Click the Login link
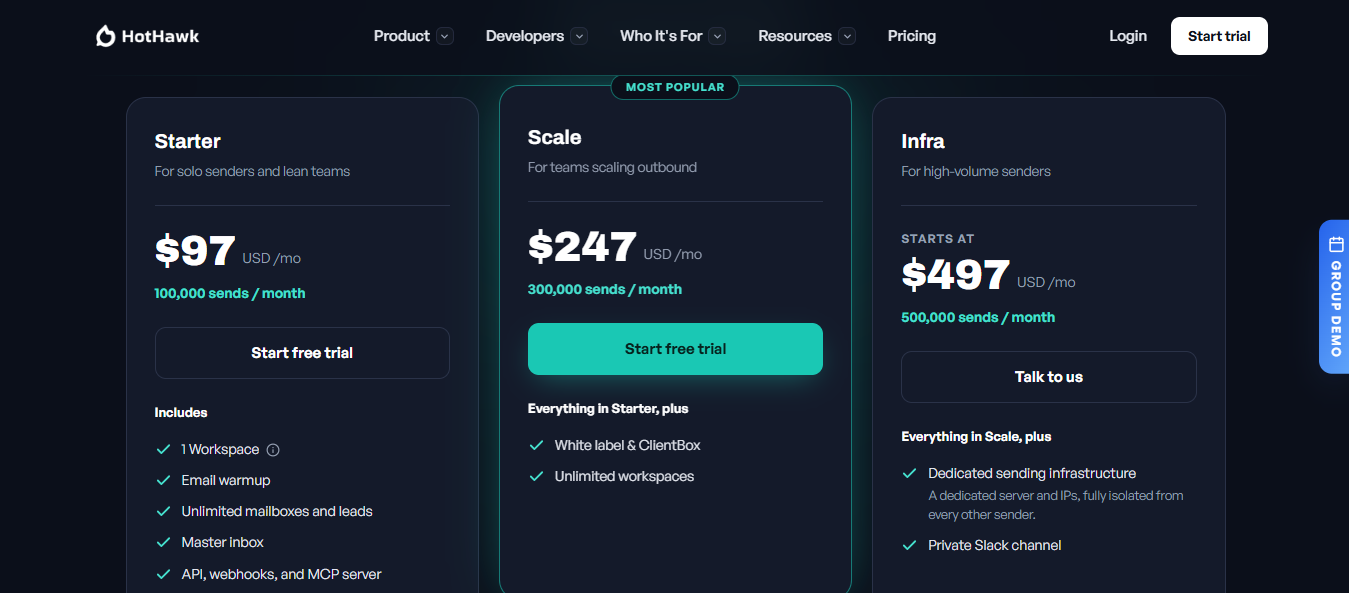 pos(1128,36)
